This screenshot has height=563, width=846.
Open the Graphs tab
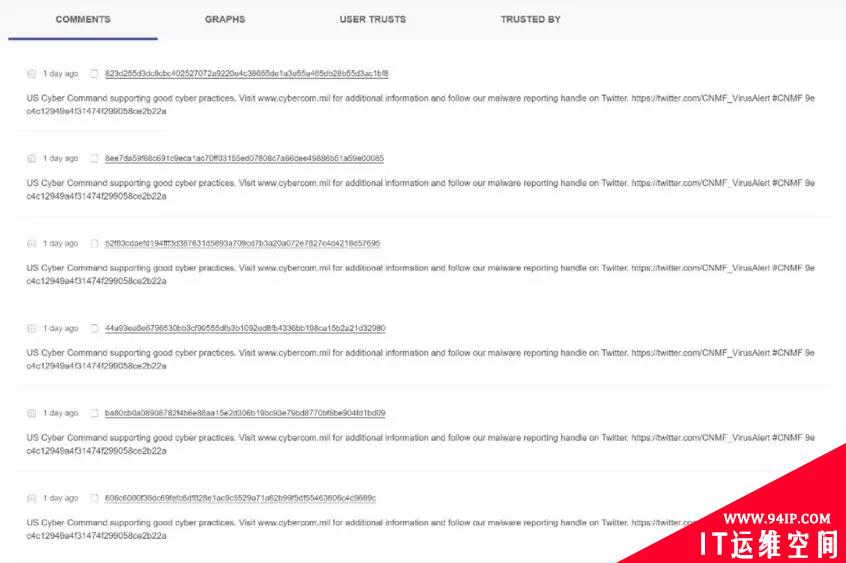pos(225,19)
